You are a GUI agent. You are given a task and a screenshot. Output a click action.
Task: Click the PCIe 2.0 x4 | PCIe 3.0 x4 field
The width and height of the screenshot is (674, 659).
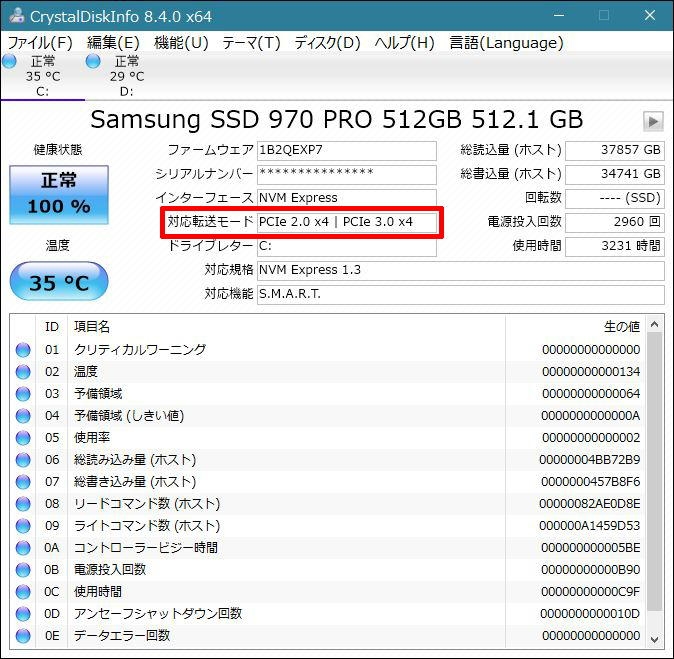coord(347,222)
